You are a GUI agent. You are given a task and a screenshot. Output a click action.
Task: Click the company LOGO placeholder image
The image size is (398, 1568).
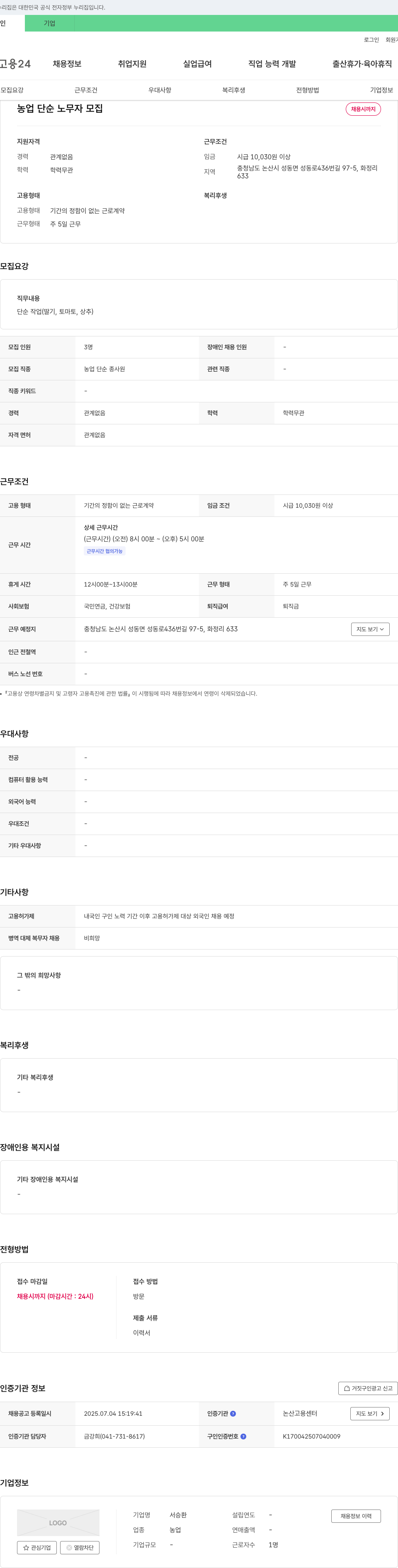[58, 1522]
